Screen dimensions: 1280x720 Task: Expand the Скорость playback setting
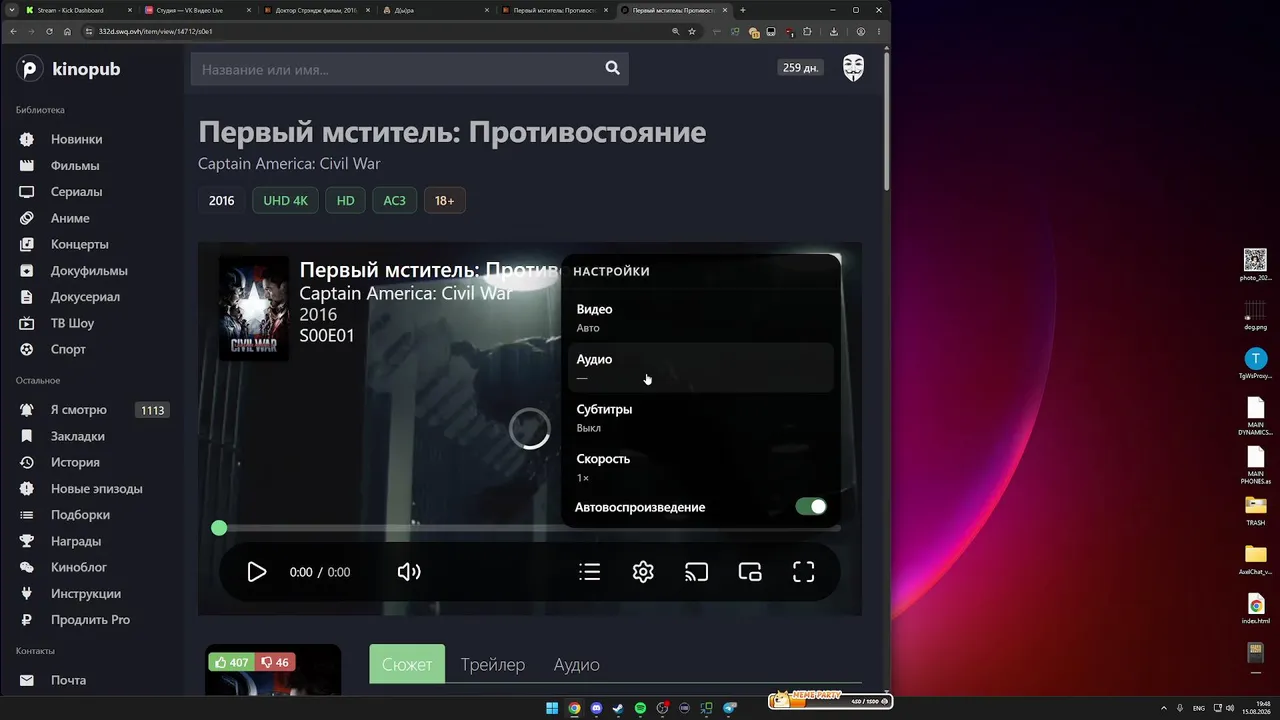pos(700,468)
